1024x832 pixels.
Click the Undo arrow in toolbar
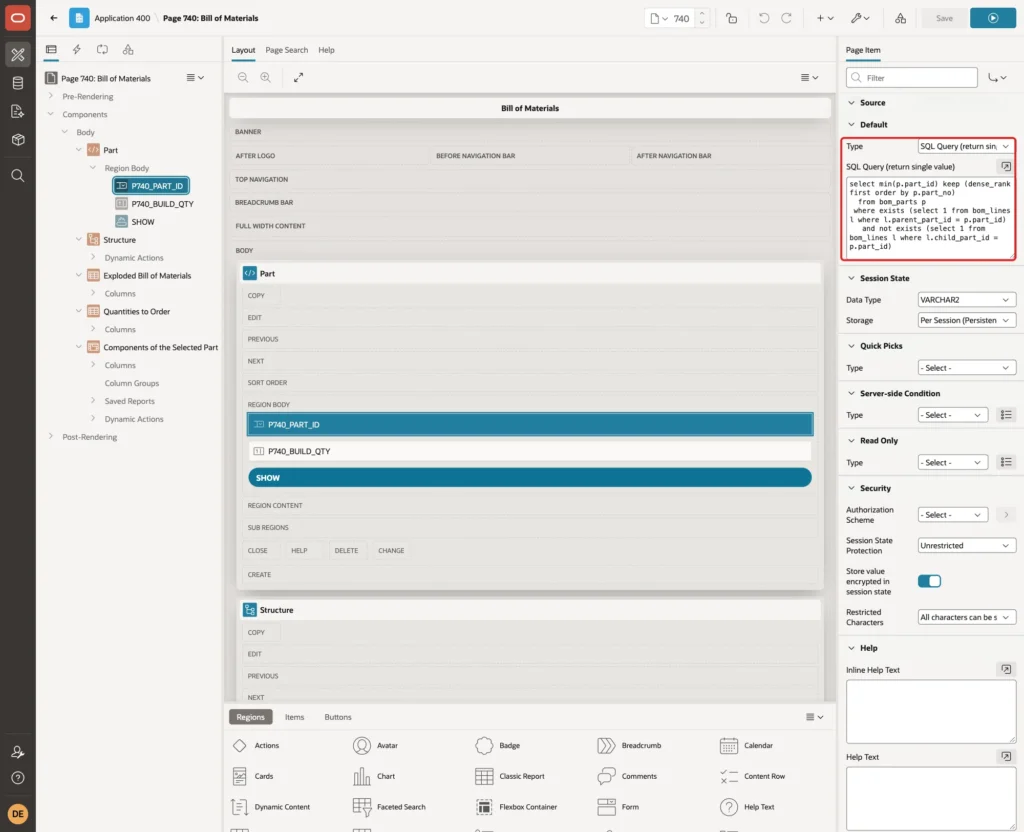(763, 18)
